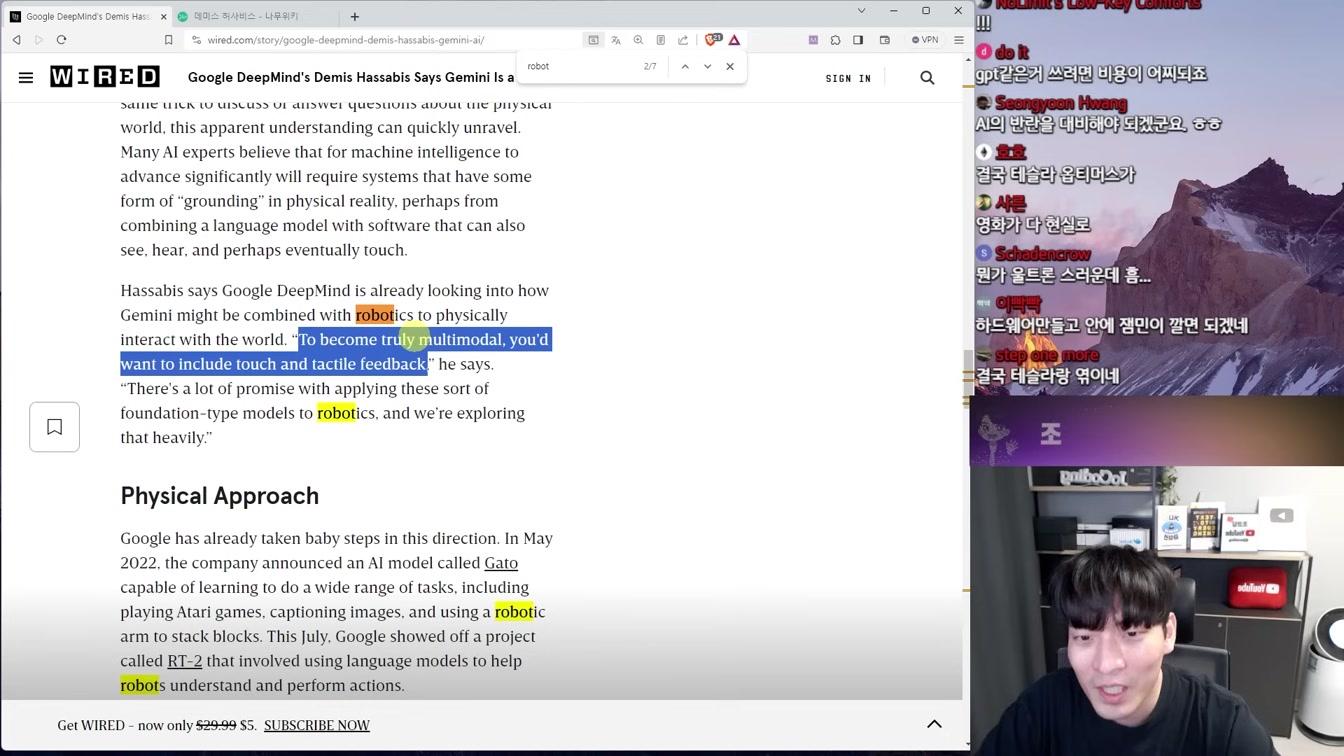
Task: Click the VPN button
Action: (925, 40)
